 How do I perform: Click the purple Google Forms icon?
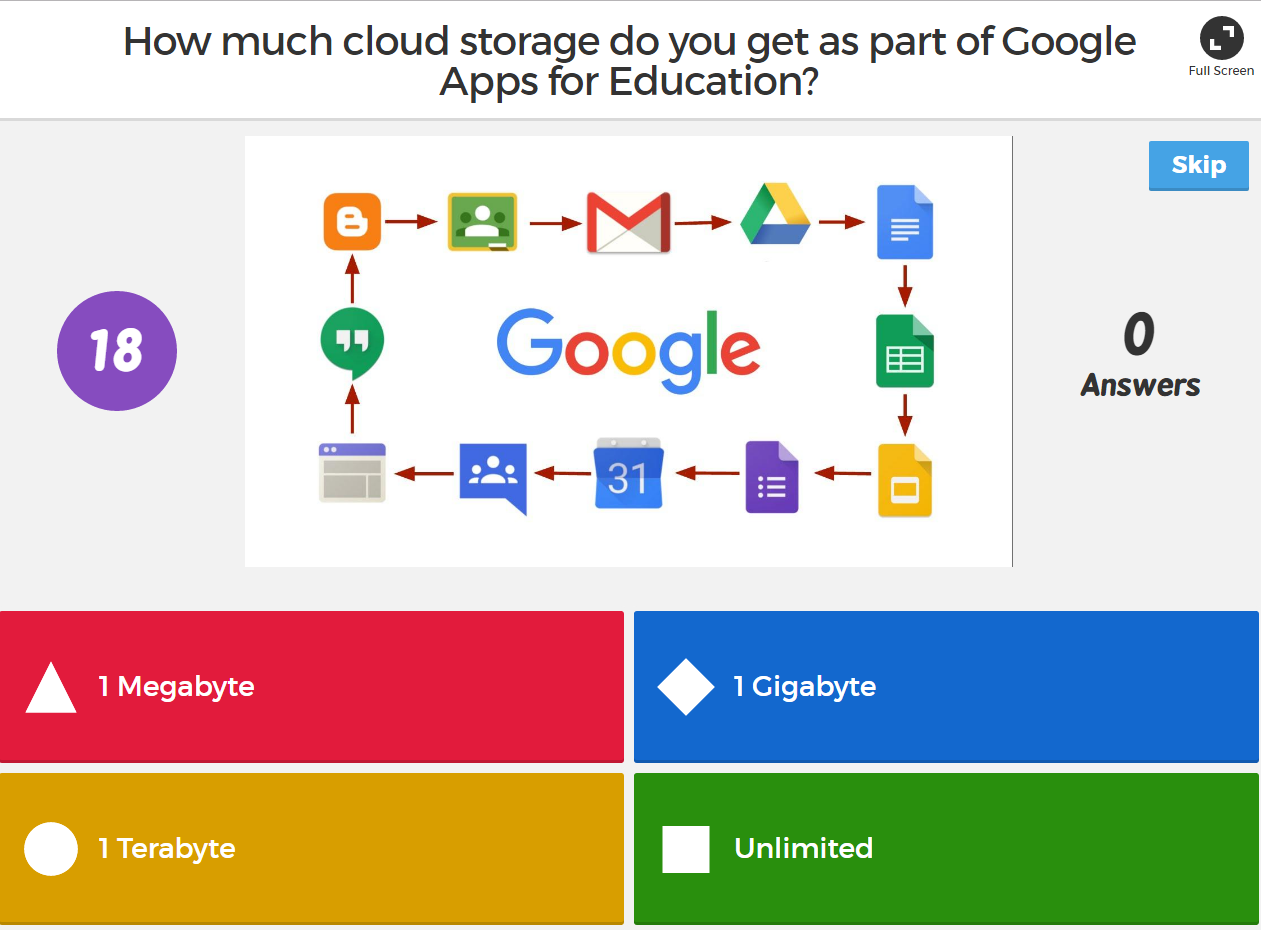click(x=772, y=478)
